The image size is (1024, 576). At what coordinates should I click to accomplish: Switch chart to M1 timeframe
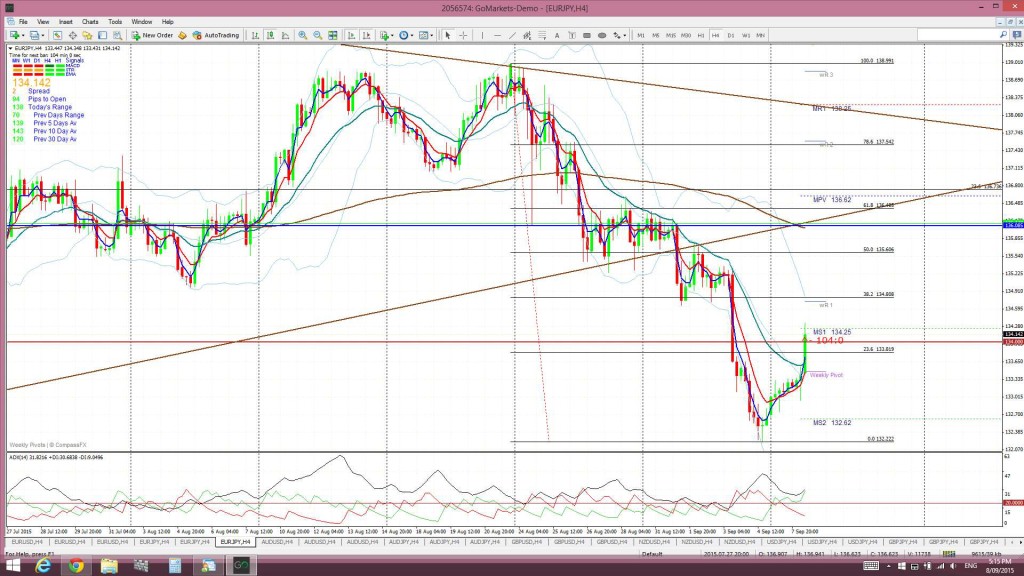click(x=641, y=35)
